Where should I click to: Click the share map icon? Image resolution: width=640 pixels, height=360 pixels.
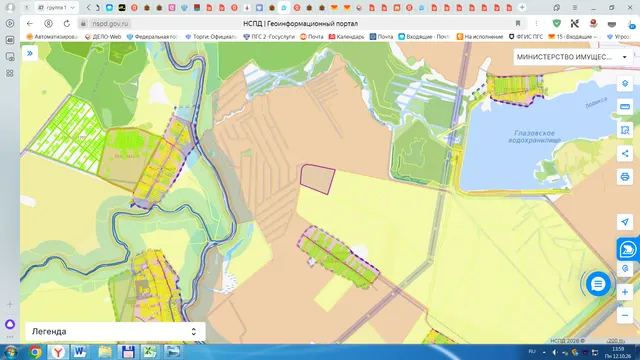[x=625, y=153]
